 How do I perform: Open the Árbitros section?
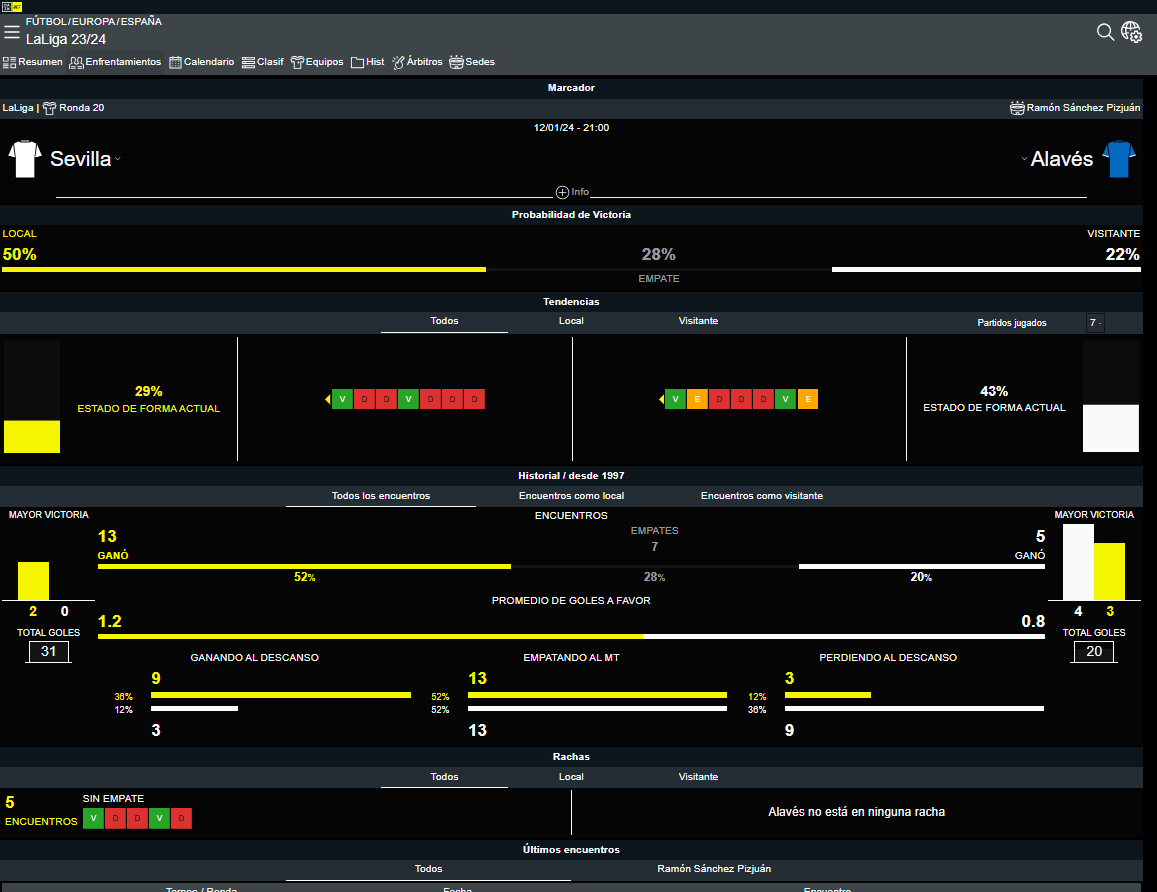pyautogui.click(x=417, y=62)
